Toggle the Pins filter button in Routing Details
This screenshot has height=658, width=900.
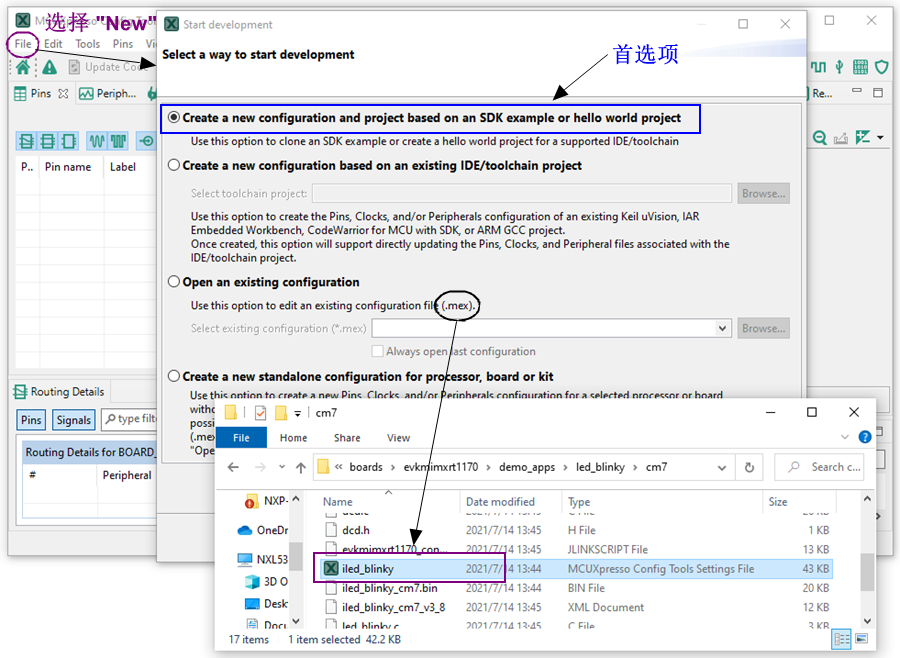pos(31,420)
